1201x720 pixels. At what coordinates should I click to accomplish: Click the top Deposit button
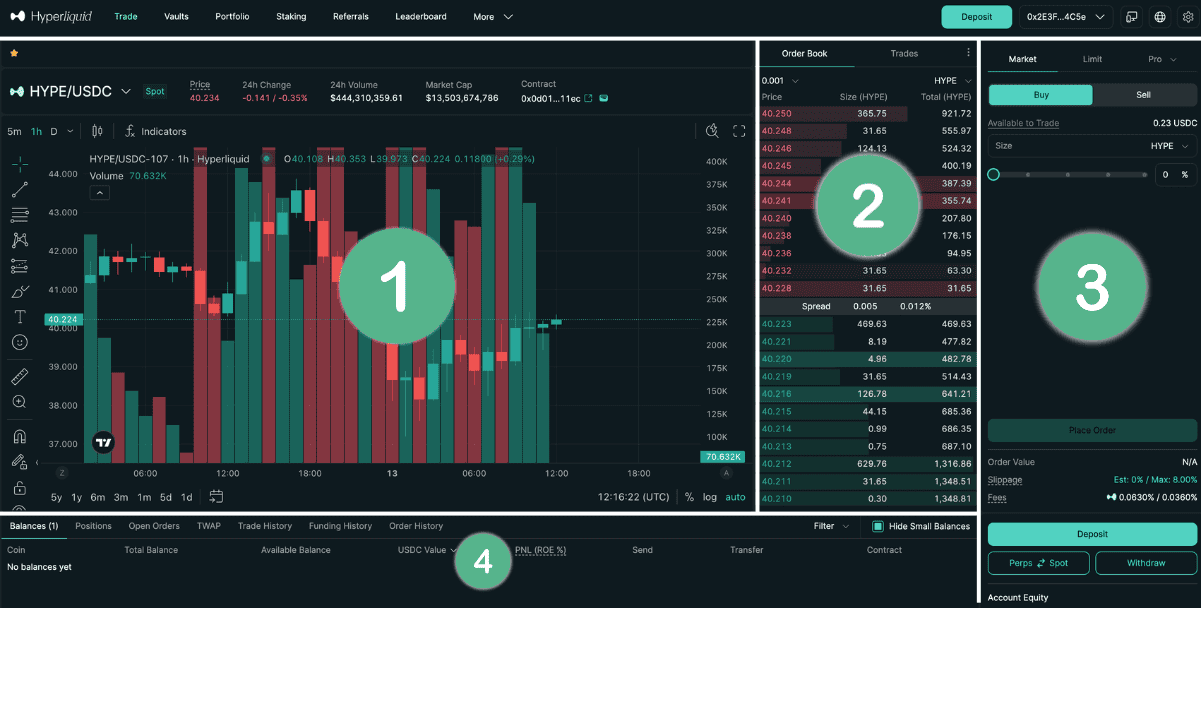[x=976, y=17]
